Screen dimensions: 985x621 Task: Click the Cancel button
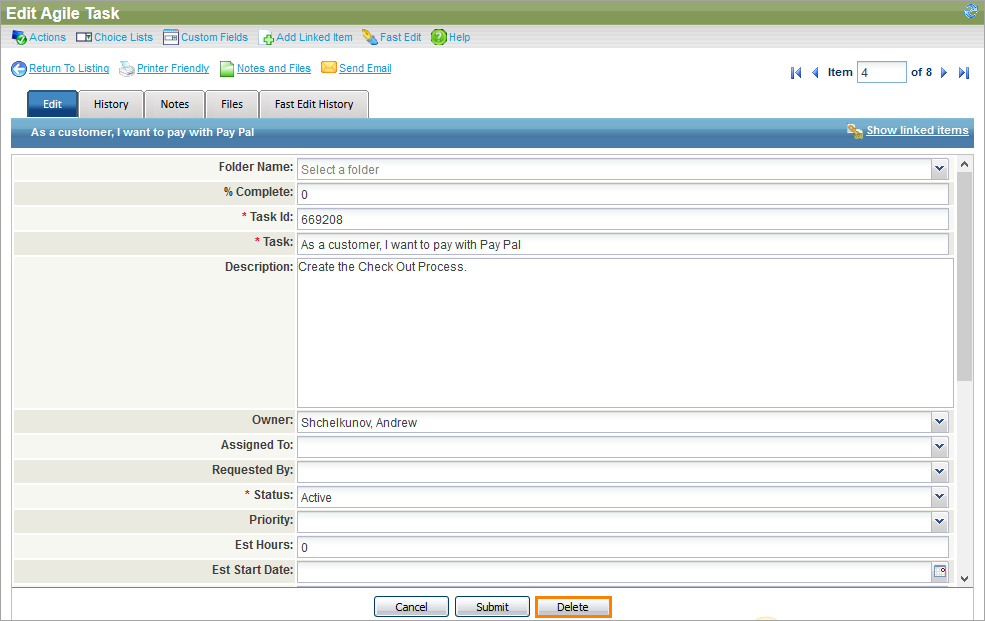[411, 607]
